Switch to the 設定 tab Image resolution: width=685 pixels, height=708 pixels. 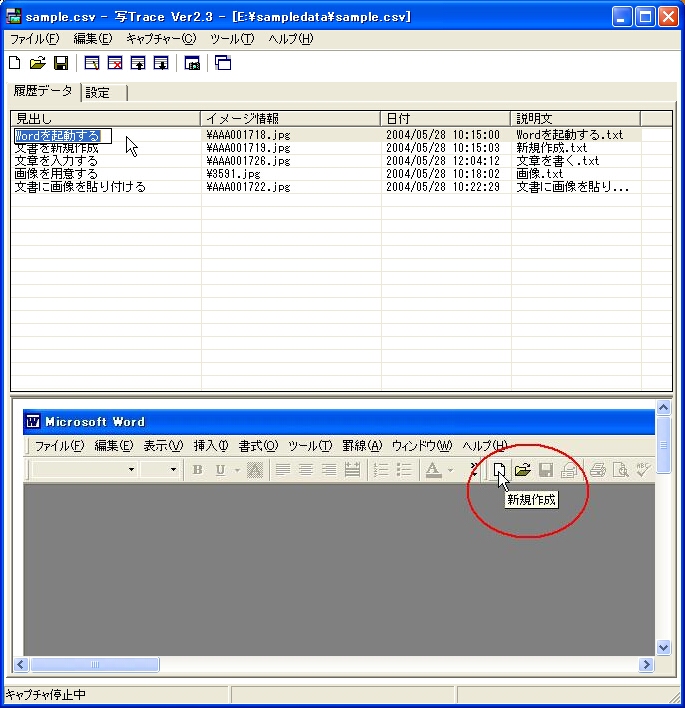(x=104, y=93)
